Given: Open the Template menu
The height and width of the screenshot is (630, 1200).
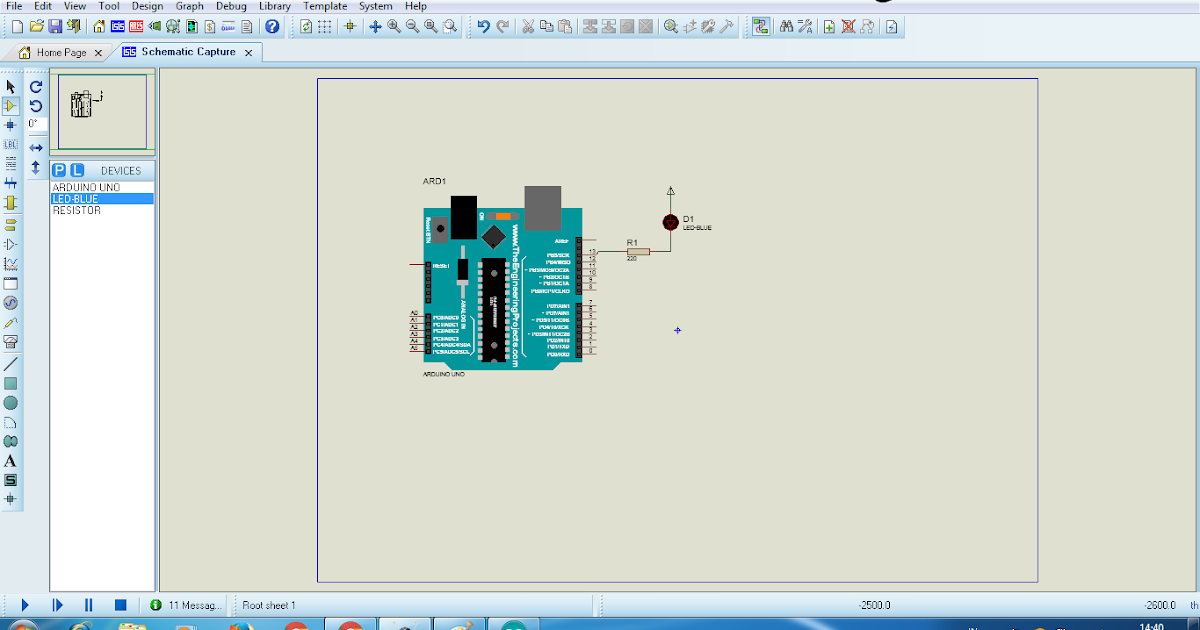Looking at the screenshot, I should click(x=325, y=6).
